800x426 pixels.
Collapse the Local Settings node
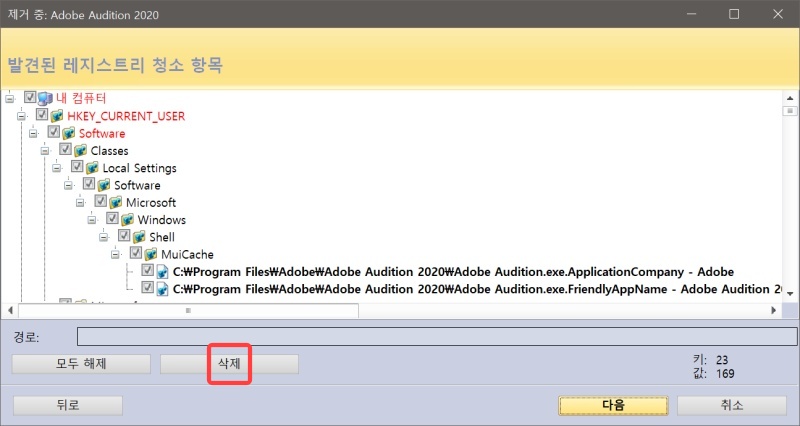pyautogui.click(x=57, y=168)
